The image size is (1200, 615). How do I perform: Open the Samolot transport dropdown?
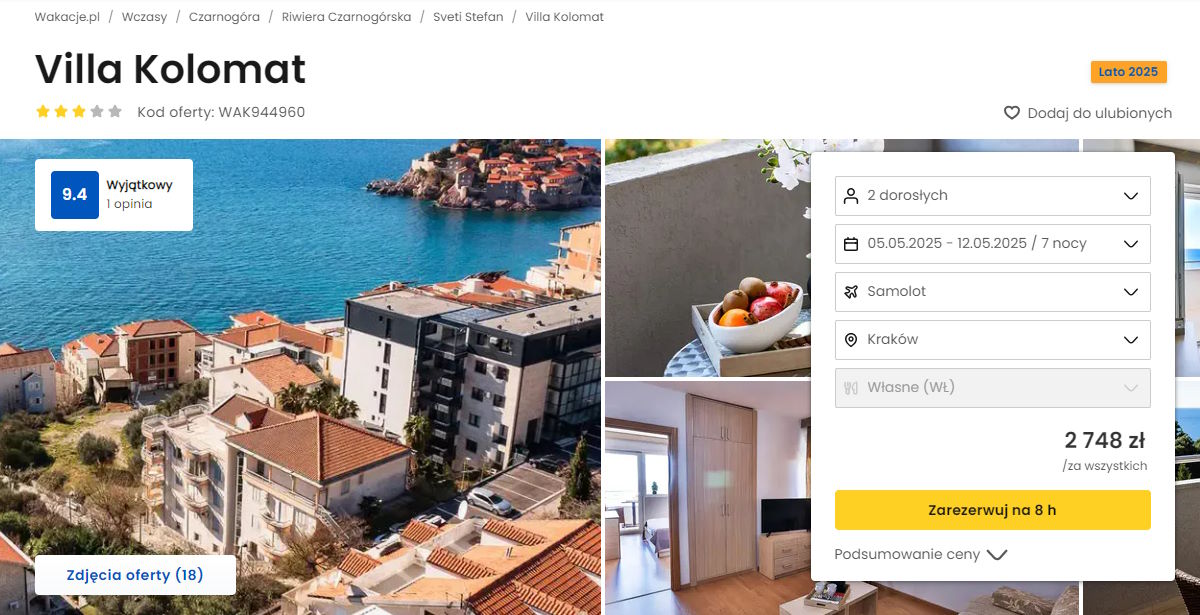[993, 292]
